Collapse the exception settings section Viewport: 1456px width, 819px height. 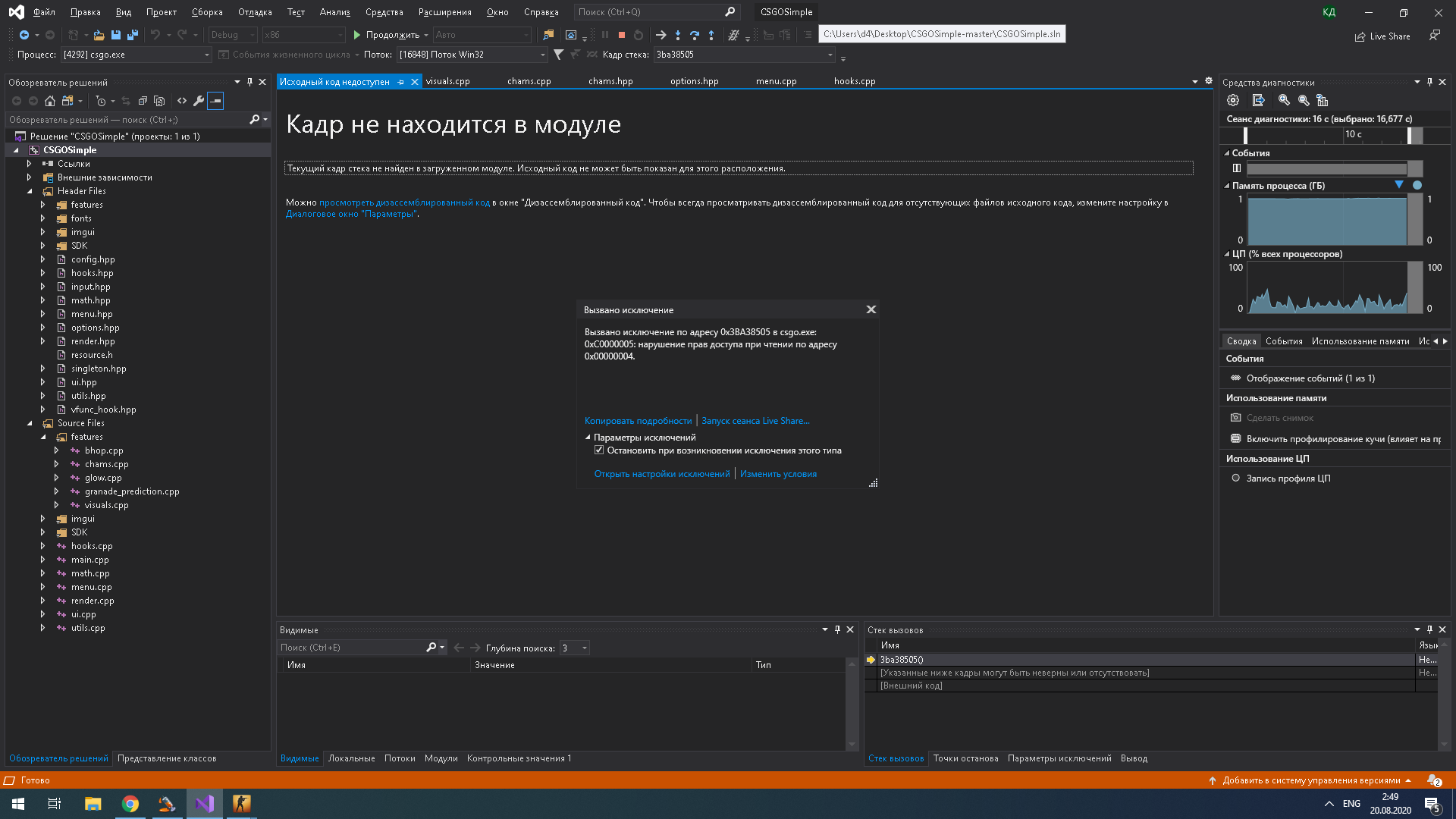pos(588,438)
